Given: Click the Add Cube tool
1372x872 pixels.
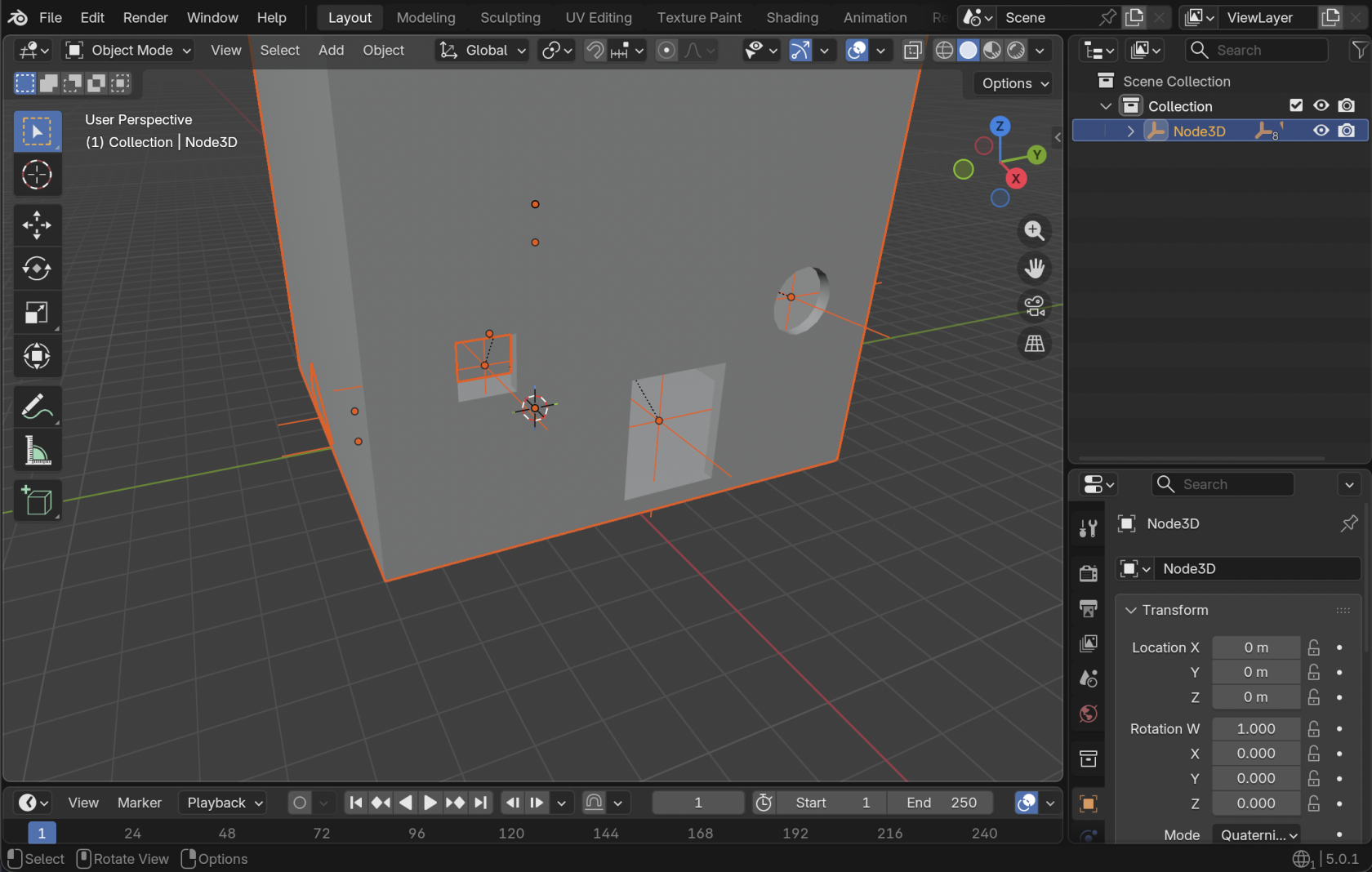Looking at the screenshot, I should (37, 501).
